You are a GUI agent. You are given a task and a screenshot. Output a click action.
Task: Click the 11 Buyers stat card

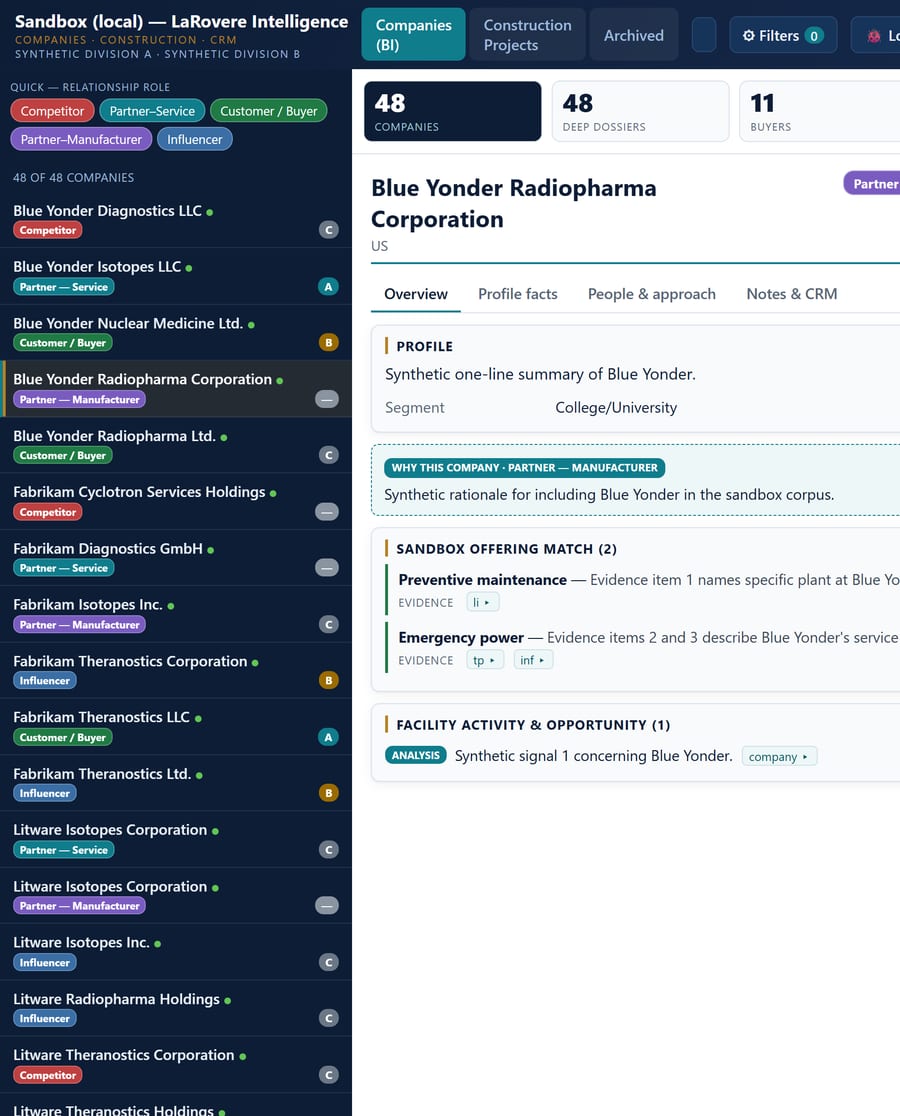point(820,112)
